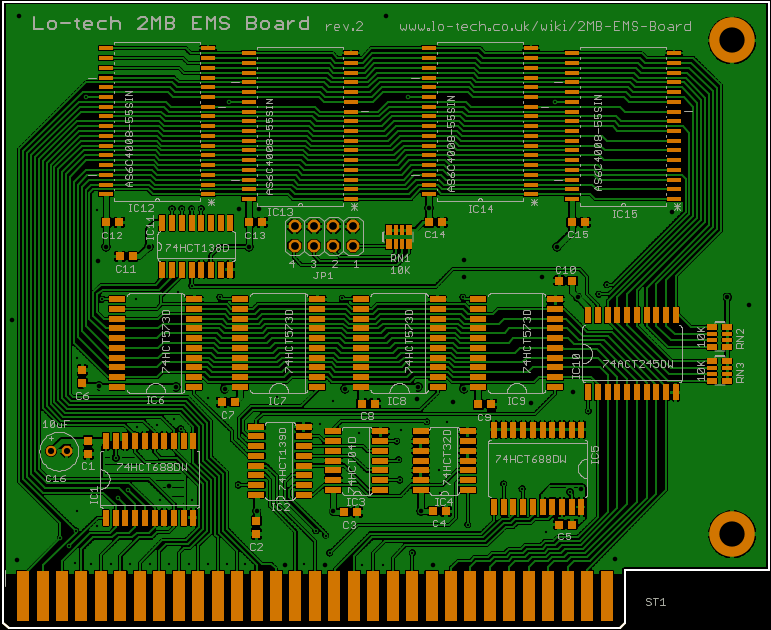Click the AS6C4008-55SIN marking on IC12
Screen dimensions: 771x630
[129, 139]
